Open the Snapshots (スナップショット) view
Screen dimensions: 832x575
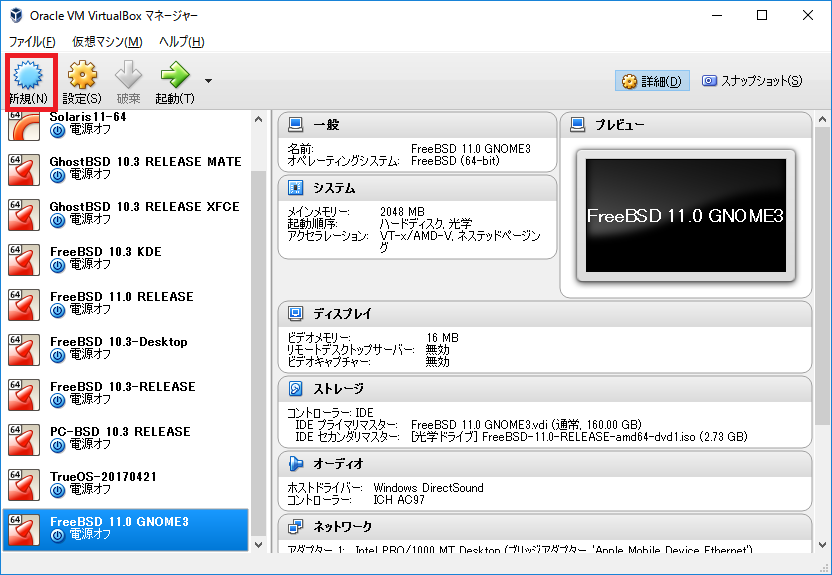click(x=752, y=81)
